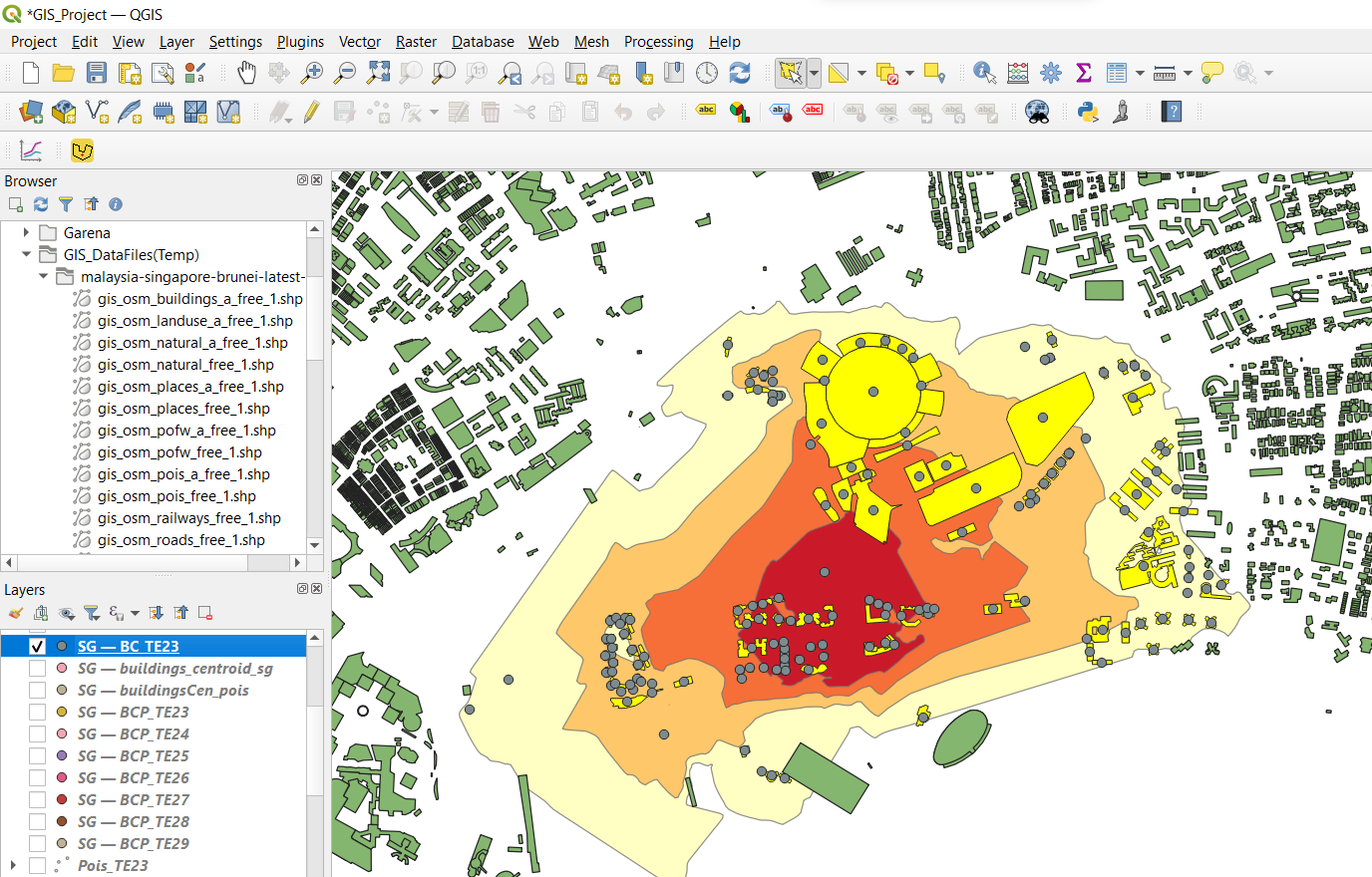Click the Browser panel's horizontal scrollbar
The width and height of the screenshot is (1372, 877).
coord(150,562)
